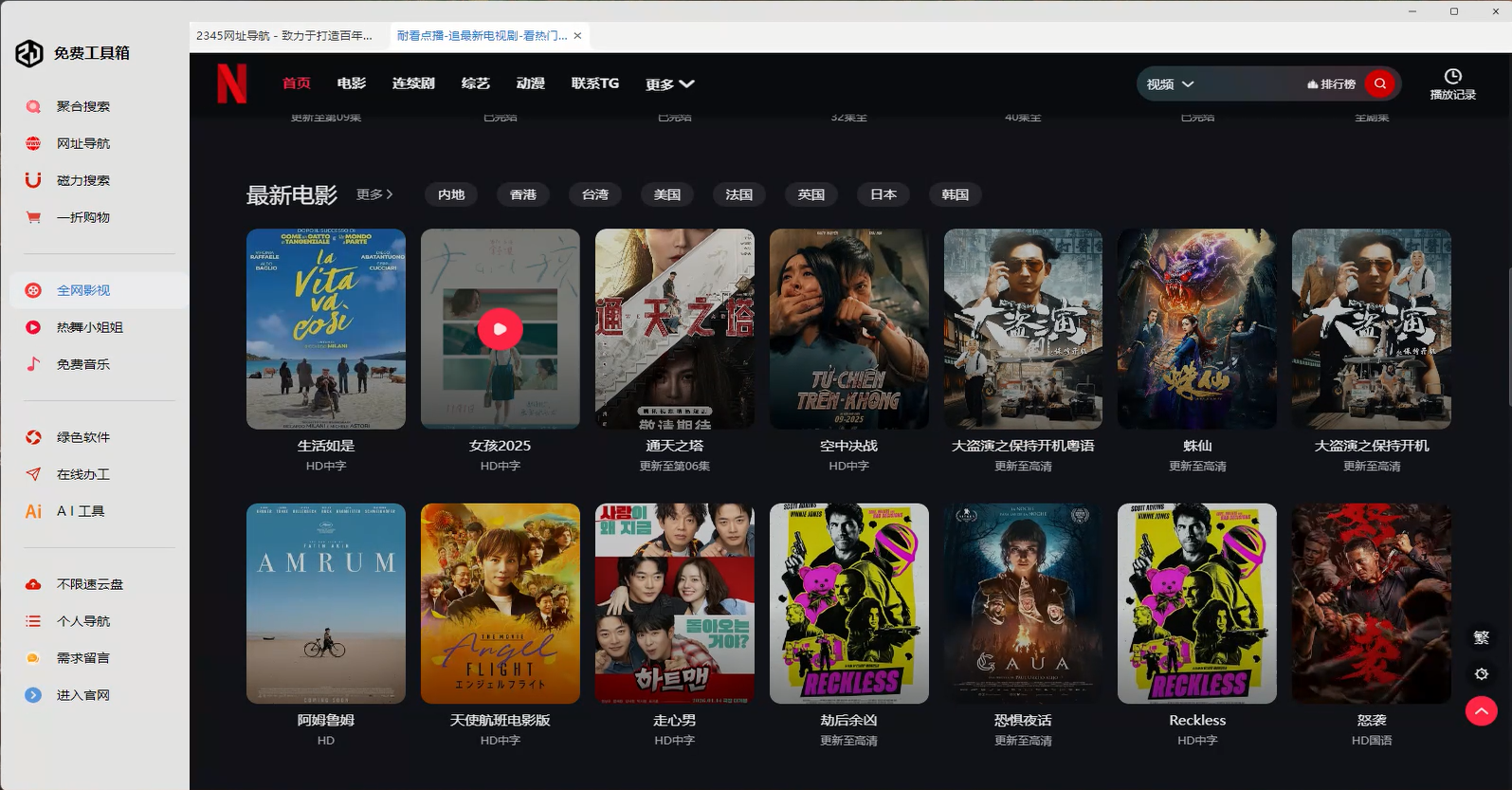Viewport: 1512px width, 790px height.
Task: Go to the 电影 navigation tab
Action: (351, 83)
